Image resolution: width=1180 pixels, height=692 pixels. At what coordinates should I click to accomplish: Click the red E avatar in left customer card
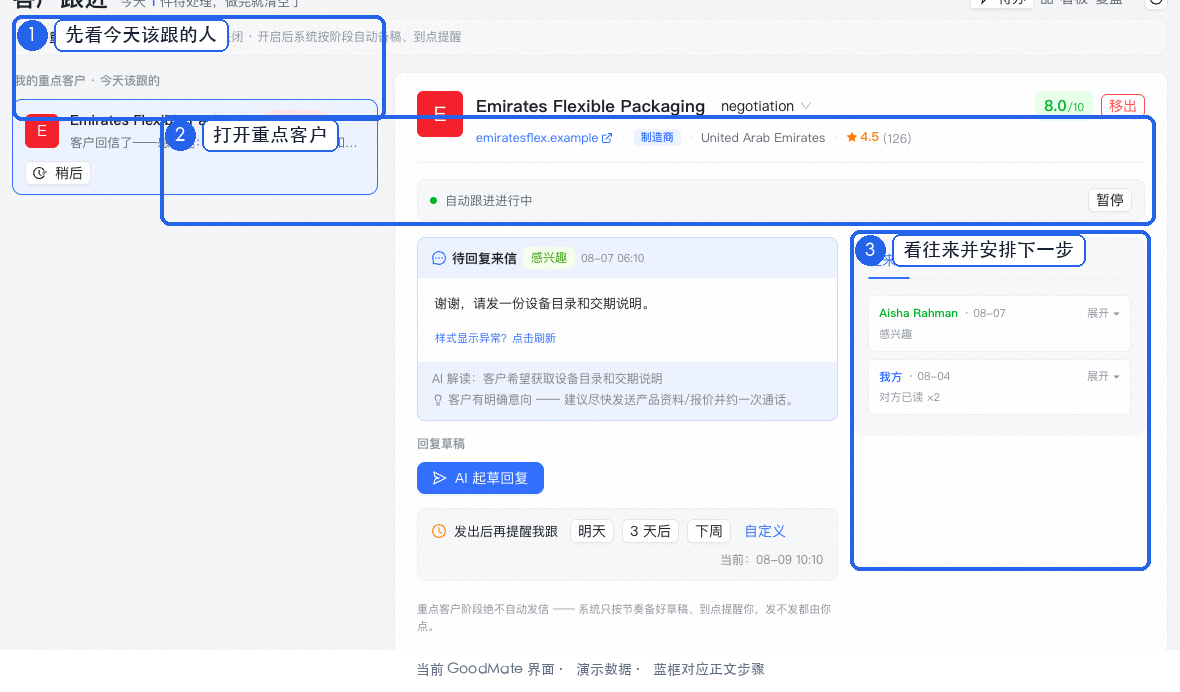41,131
